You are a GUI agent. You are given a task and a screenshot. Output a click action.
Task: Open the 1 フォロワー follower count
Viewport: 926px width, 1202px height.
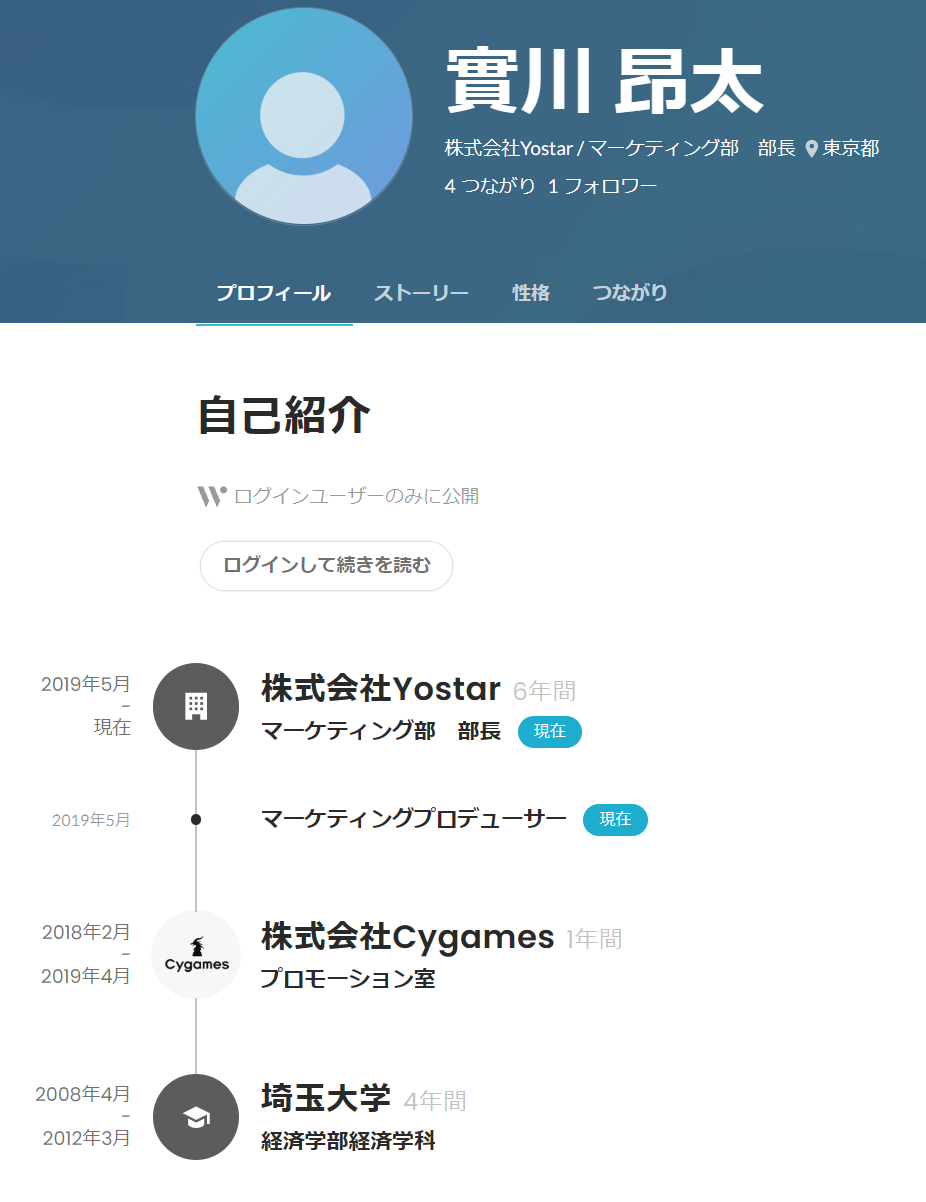click(602, 186)
